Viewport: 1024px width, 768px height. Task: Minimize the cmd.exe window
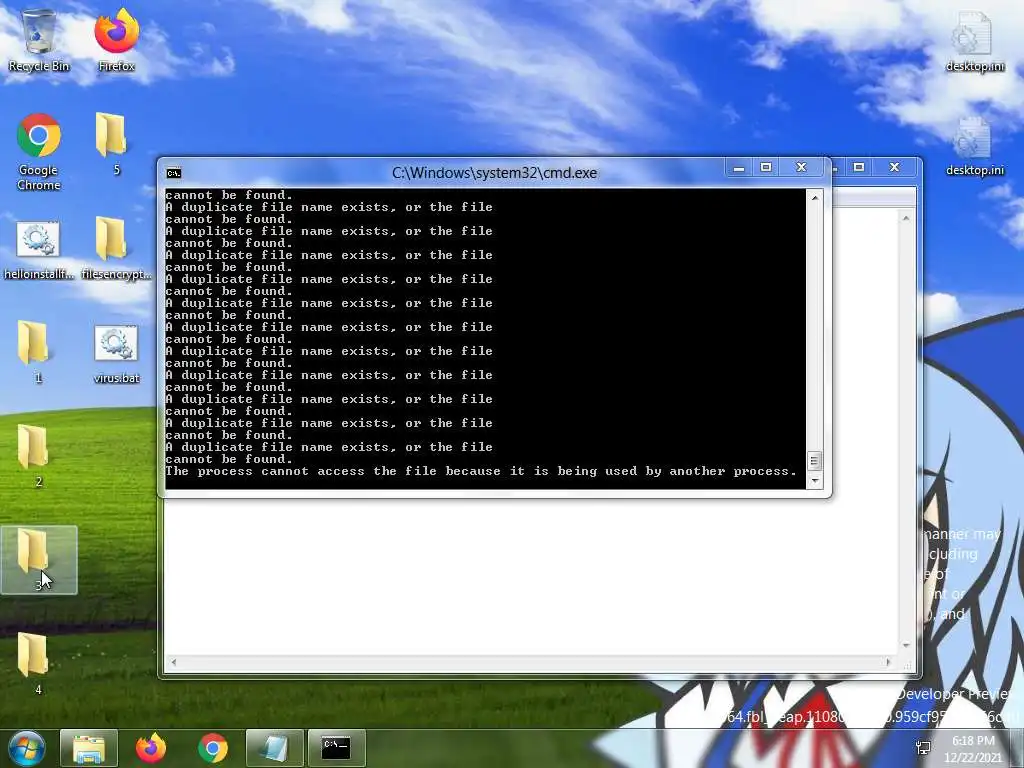coord(739,168)
